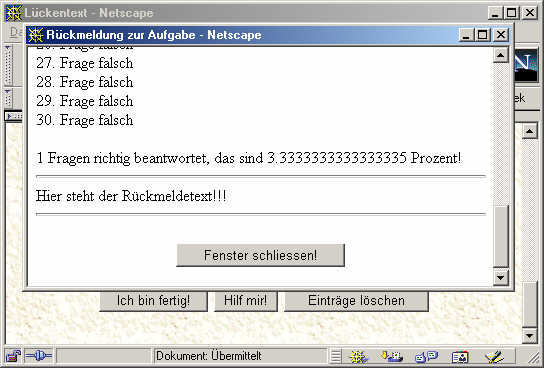Click the Einträge löschen button
Screen dimensions: 544x368
click(356, 301)
